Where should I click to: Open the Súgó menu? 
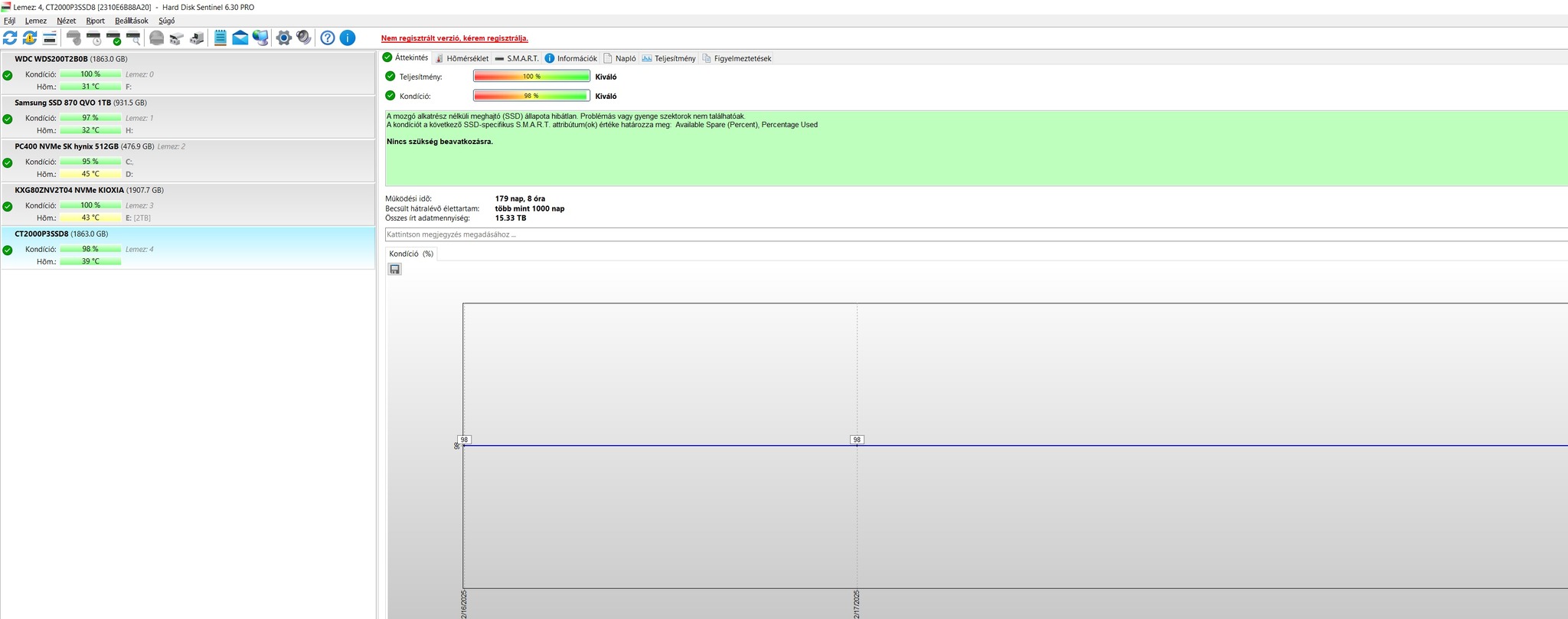click(x=167, y=21)
